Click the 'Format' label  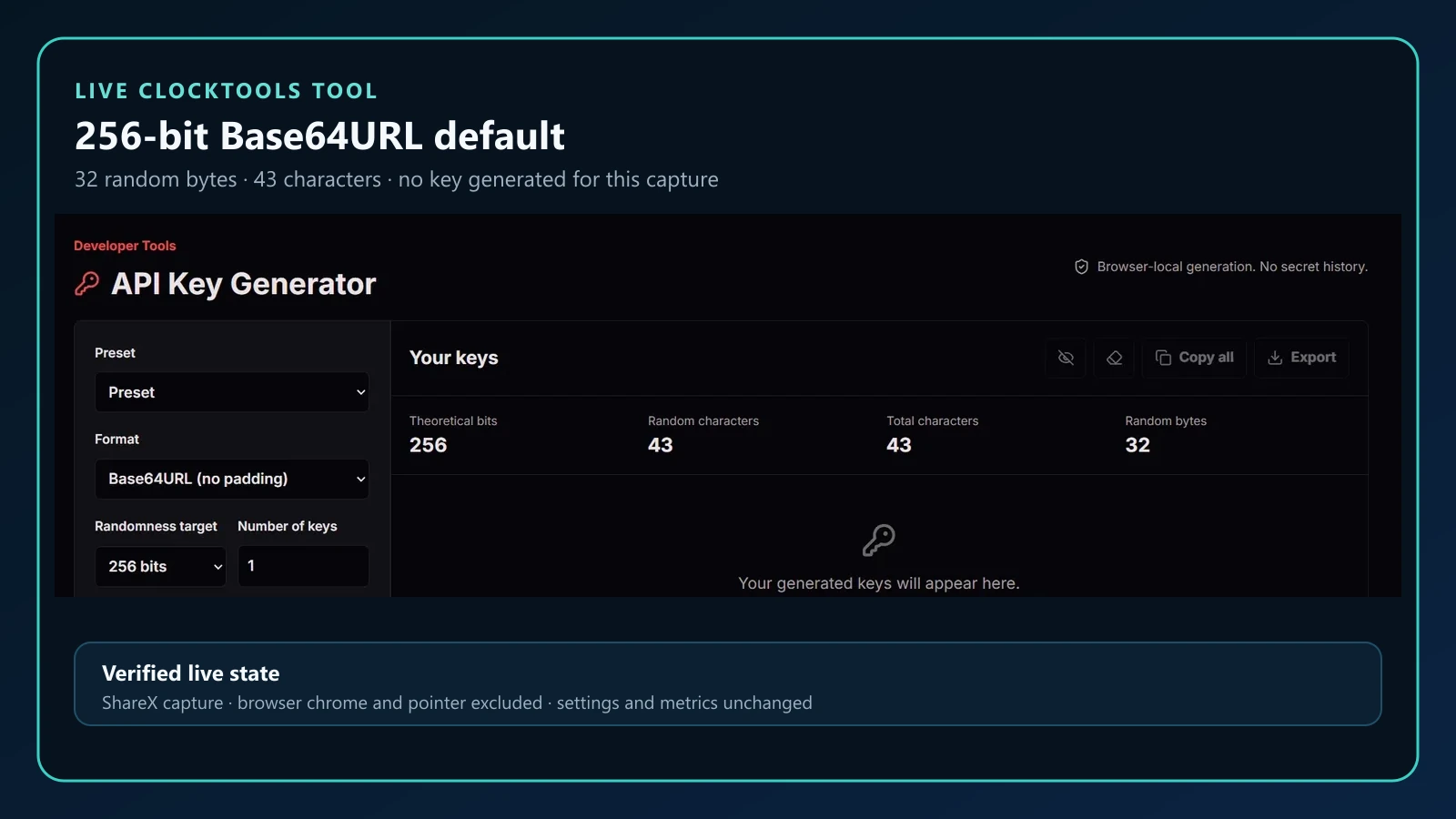click(x=116, y=439)
